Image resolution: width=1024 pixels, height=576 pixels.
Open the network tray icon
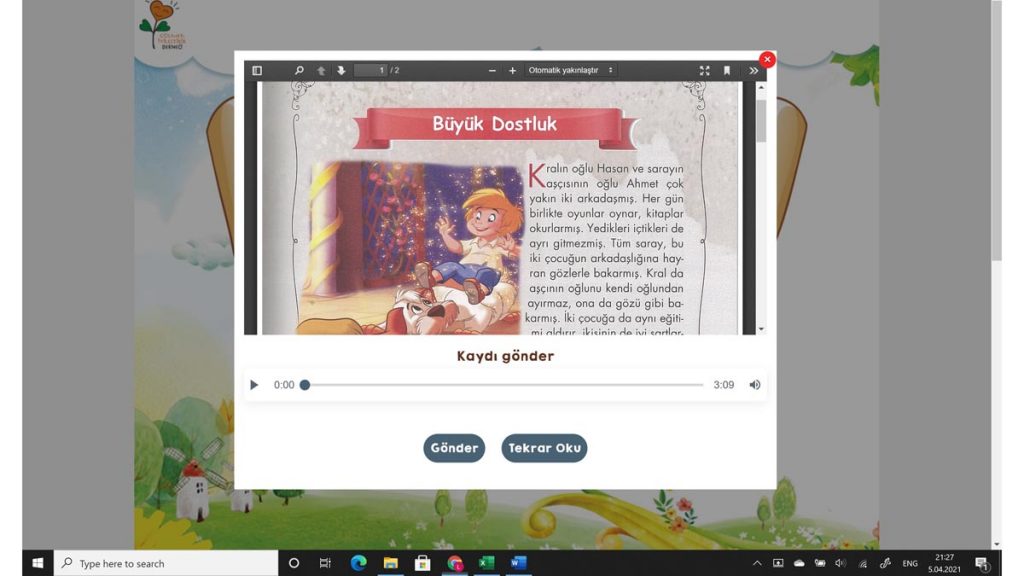[x=863, y=563]
